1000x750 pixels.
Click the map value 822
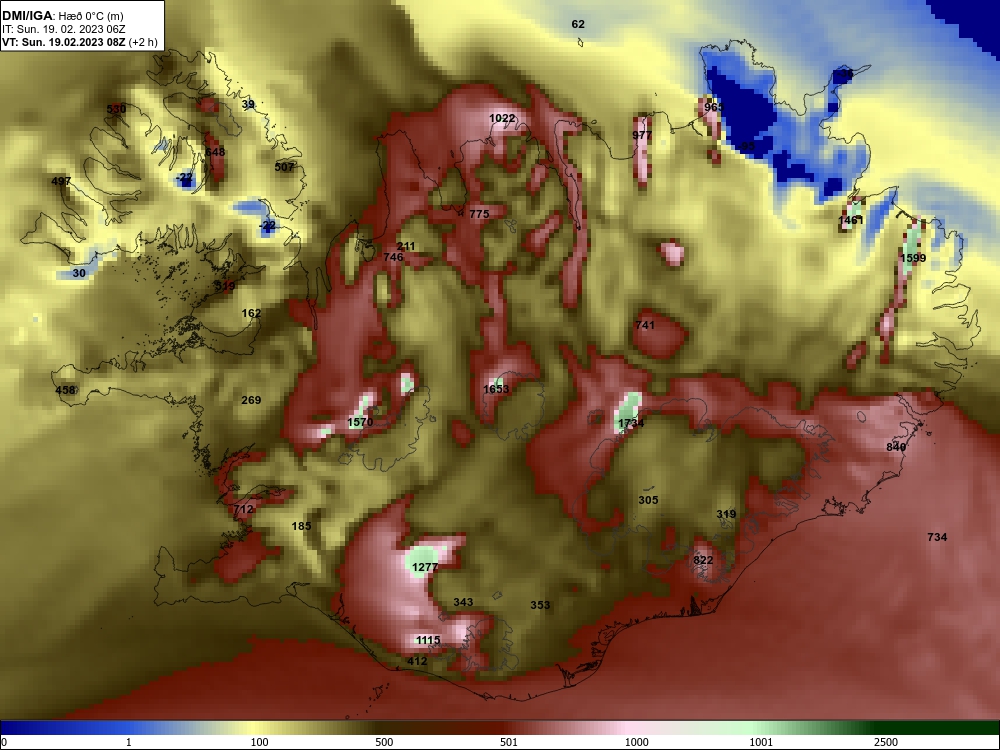703,561
